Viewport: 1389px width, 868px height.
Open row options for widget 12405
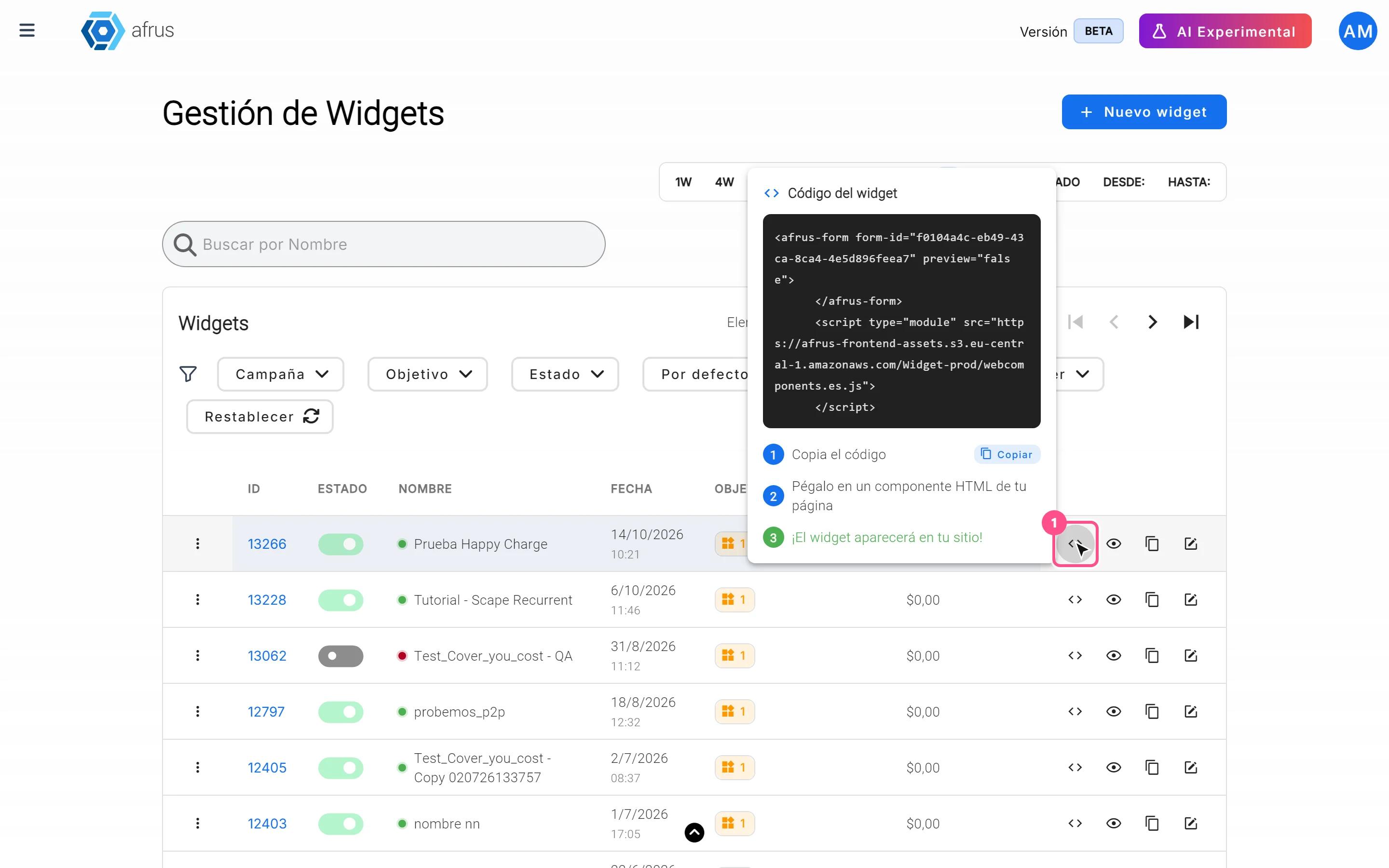point(197,767)
